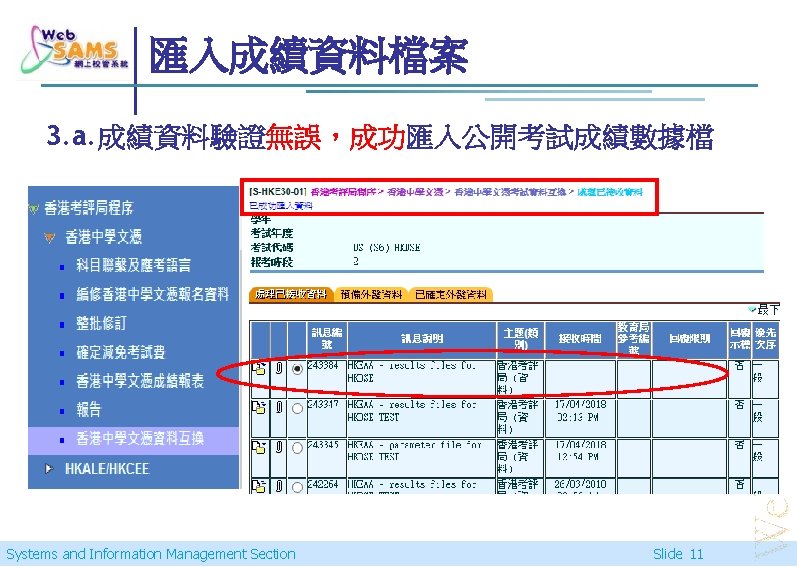The height and width of the screenshot is (567, 797).
Task: Select radio button for message 243345
Action: click(297, 448)
